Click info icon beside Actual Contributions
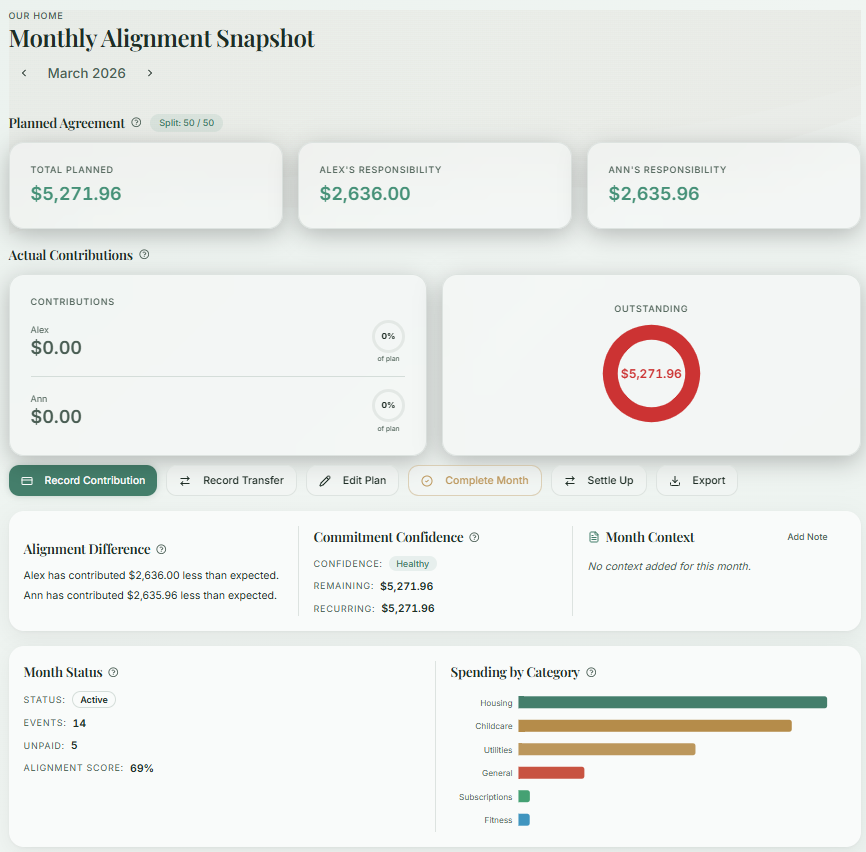This screenshot has width=866, height=852. click(144, 255)
